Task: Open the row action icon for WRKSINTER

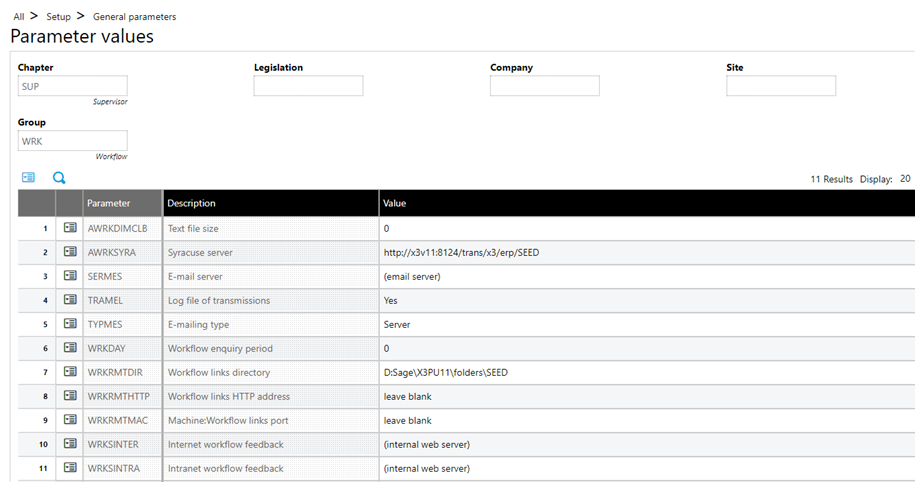Action: pos(70,444)
